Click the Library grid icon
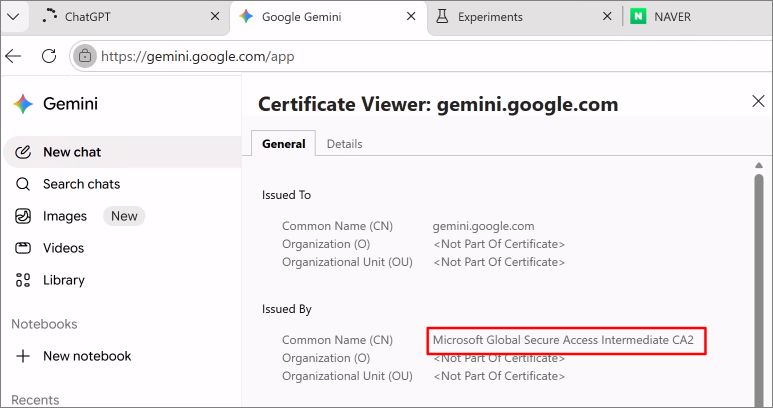Viewport: 773px width, 408px height. [23, 280]
